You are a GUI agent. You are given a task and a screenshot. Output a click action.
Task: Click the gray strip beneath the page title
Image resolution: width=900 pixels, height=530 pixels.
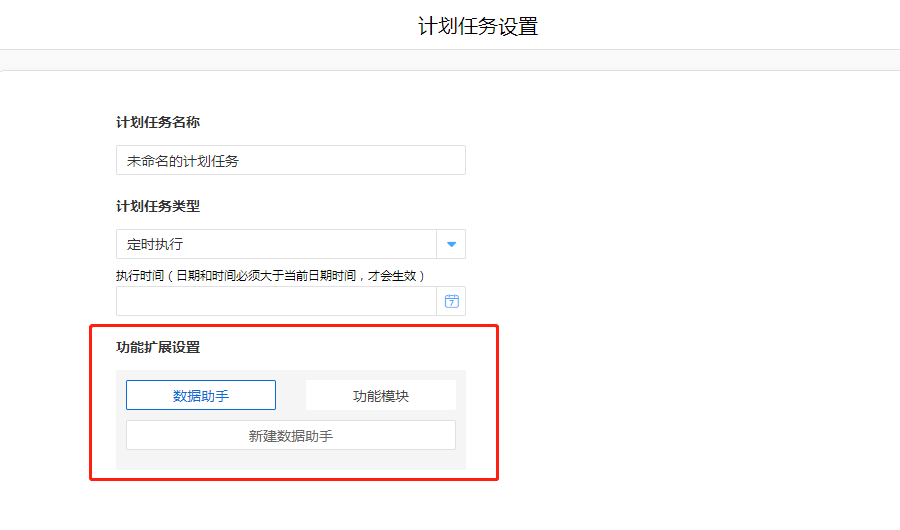[x=450, y=60]
